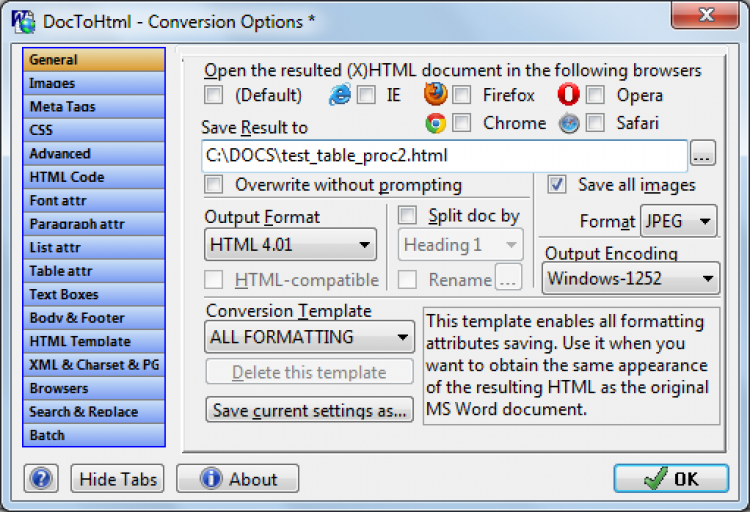Screen dimensions: 750x512
Task: Click the Safari browser icon
Action: (x=569, y=123)
